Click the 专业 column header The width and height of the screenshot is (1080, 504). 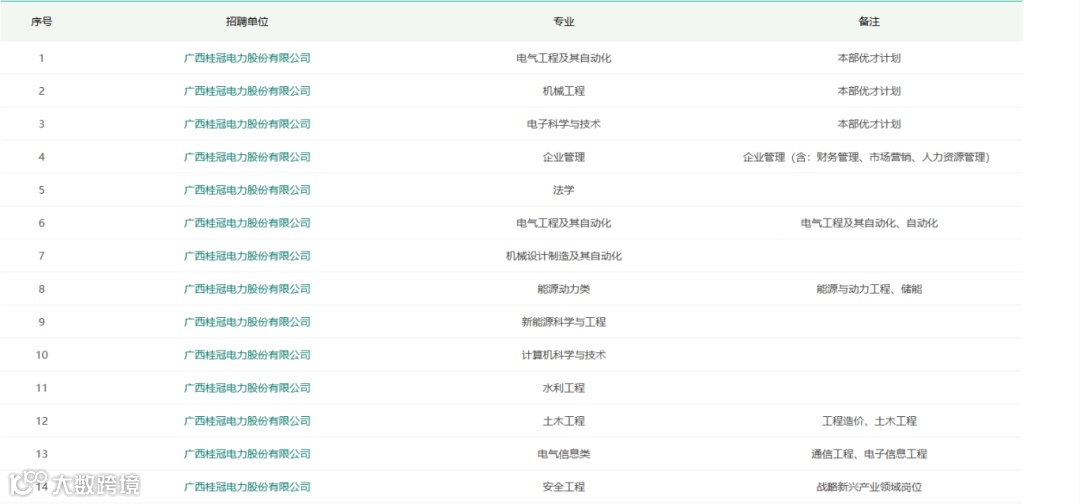click(x=563, y=21)
